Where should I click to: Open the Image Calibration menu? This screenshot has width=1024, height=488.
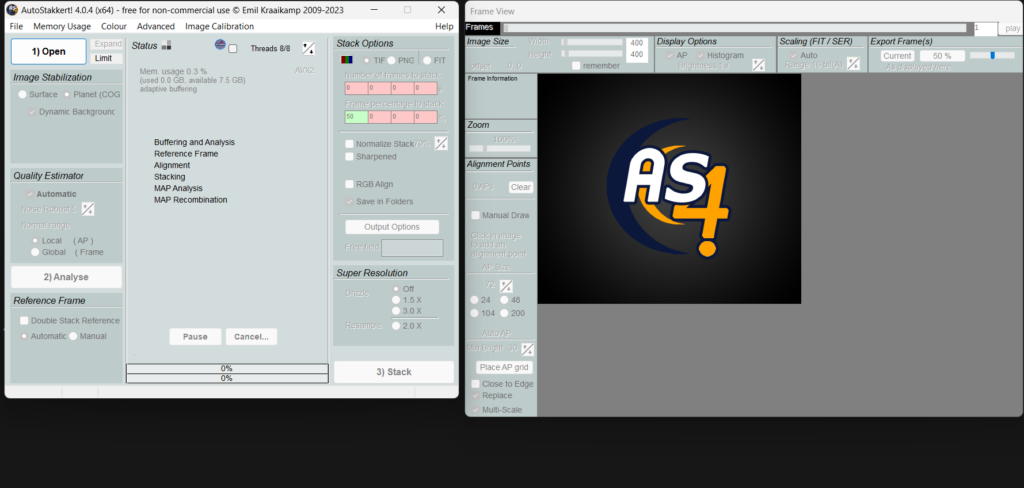[219, 26]
